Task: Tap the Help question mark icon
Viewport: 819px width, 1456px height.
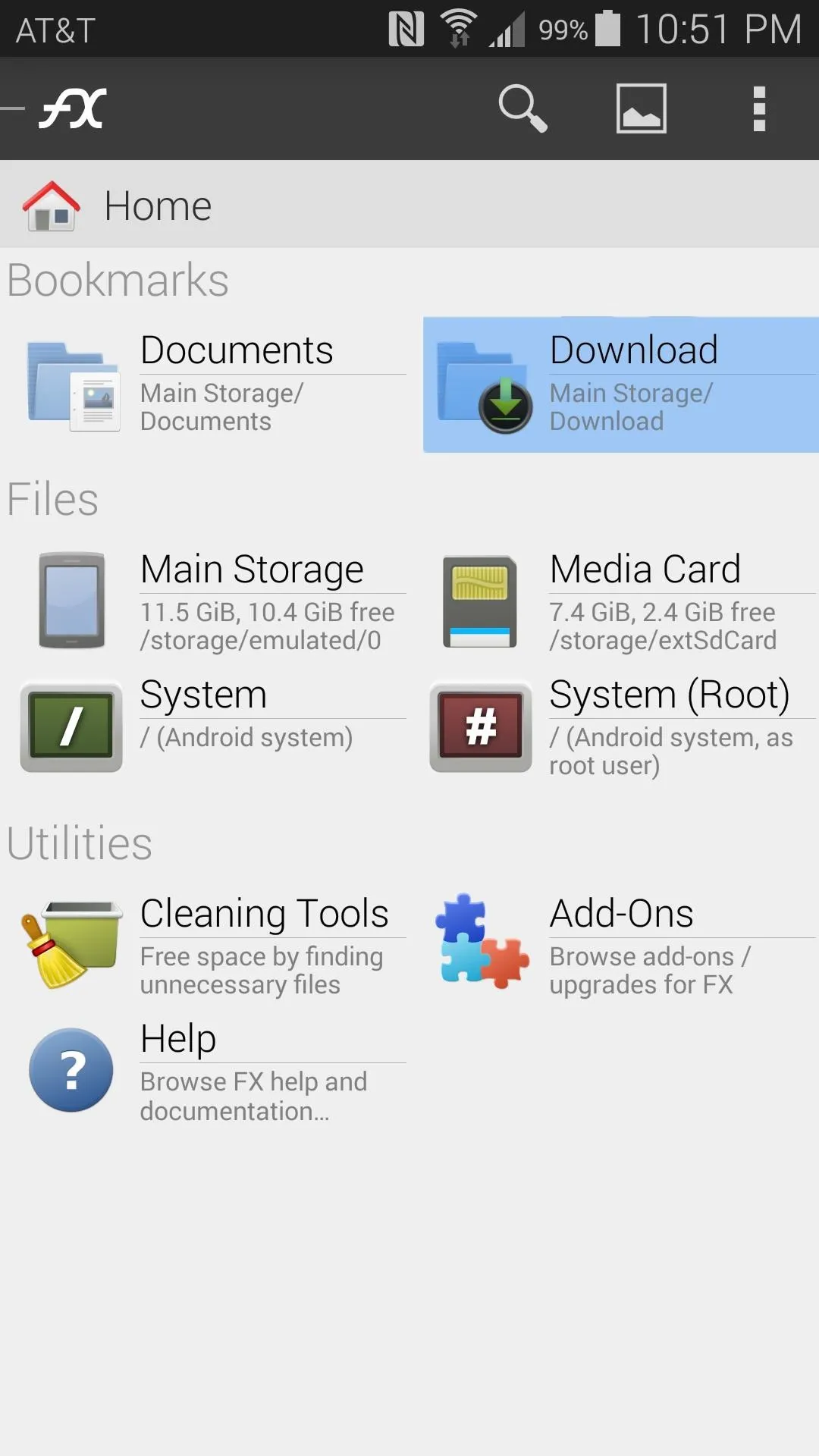Action: [x=71, y=1070]
